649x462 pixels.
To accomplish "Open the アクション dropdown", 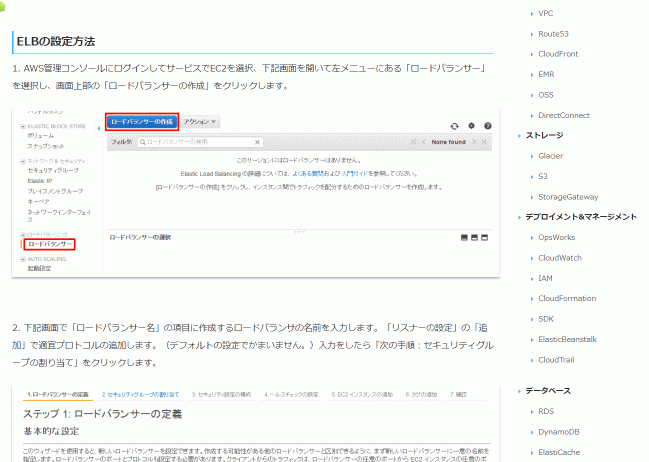I will [x=200, y=122].
